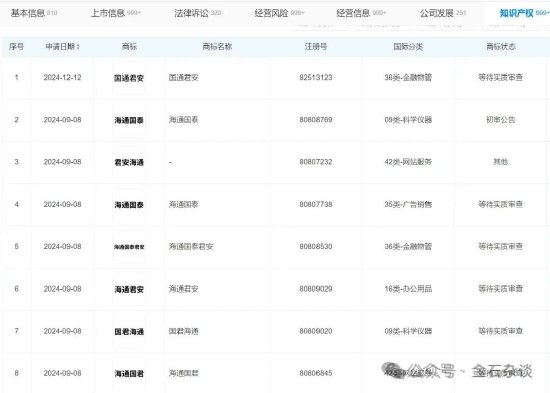Click 等待实质审查 status in row 1
Screen dimensions: 550x393
click(501, 78)
